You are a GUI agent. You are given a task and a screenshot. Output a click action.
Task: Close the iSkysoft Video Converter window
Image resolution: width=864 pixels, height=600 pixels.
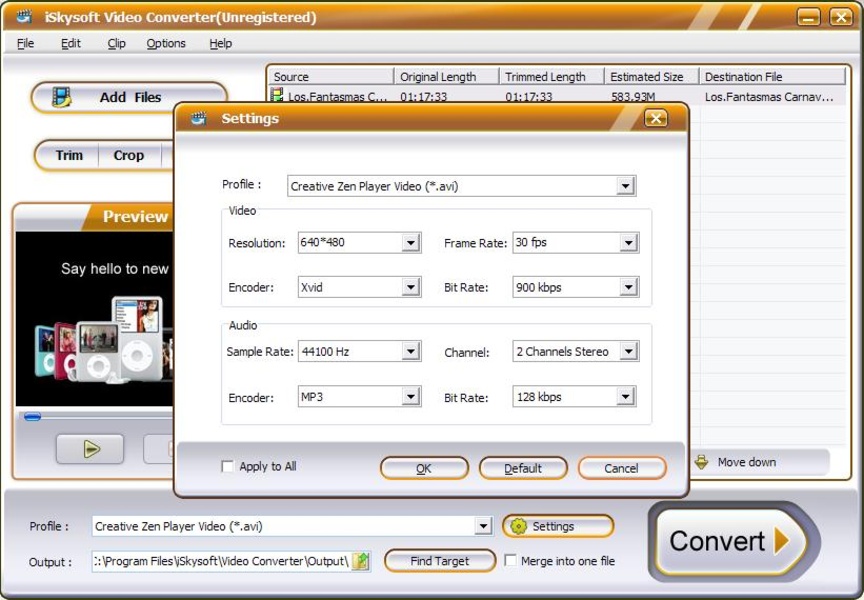(x=841, y=17)
